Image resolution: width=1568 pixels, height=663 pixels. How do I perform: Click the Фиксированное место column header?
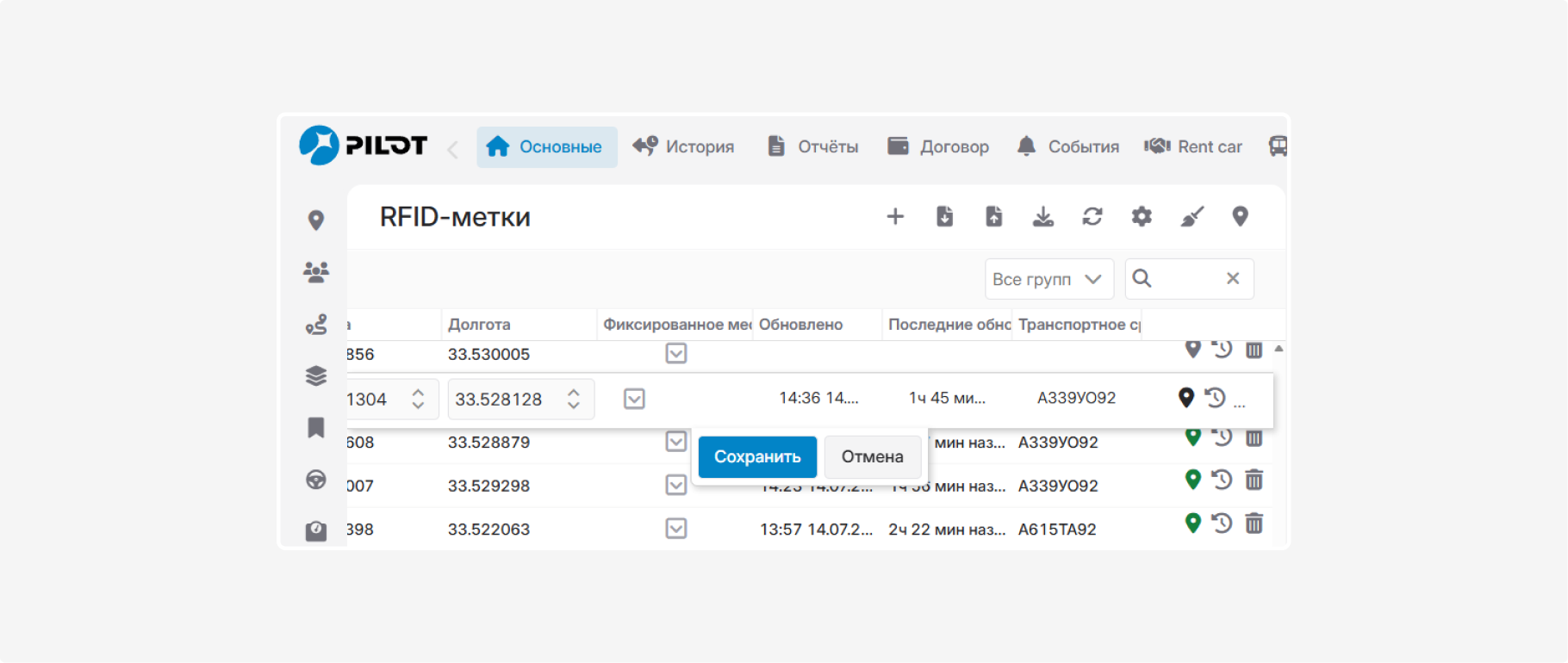[676, 325]
